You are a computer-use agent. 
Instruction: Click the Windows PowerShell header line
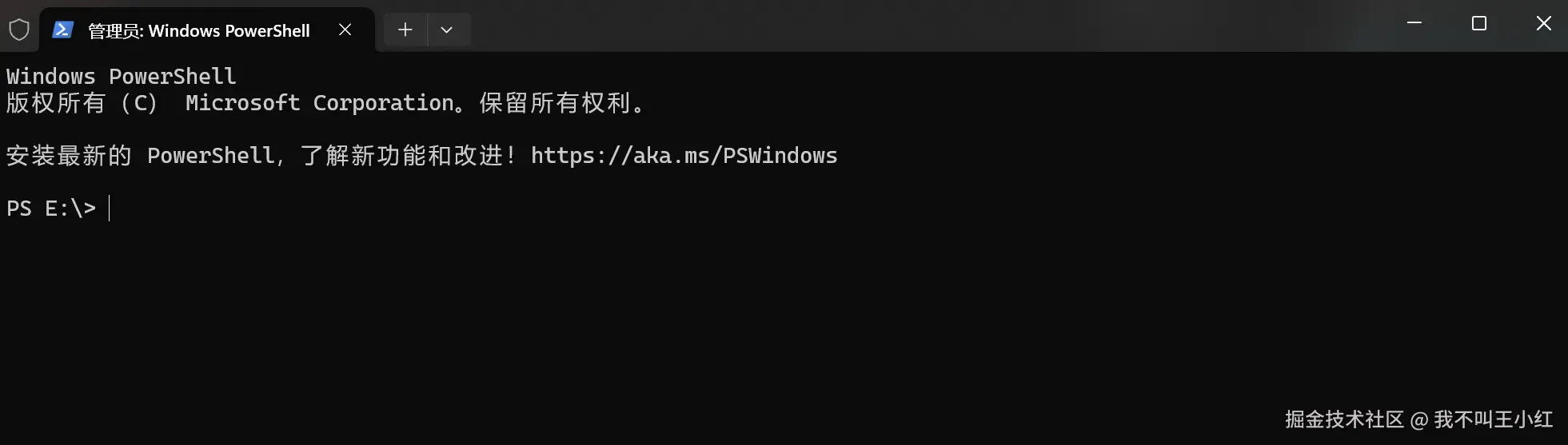point(122,77)
